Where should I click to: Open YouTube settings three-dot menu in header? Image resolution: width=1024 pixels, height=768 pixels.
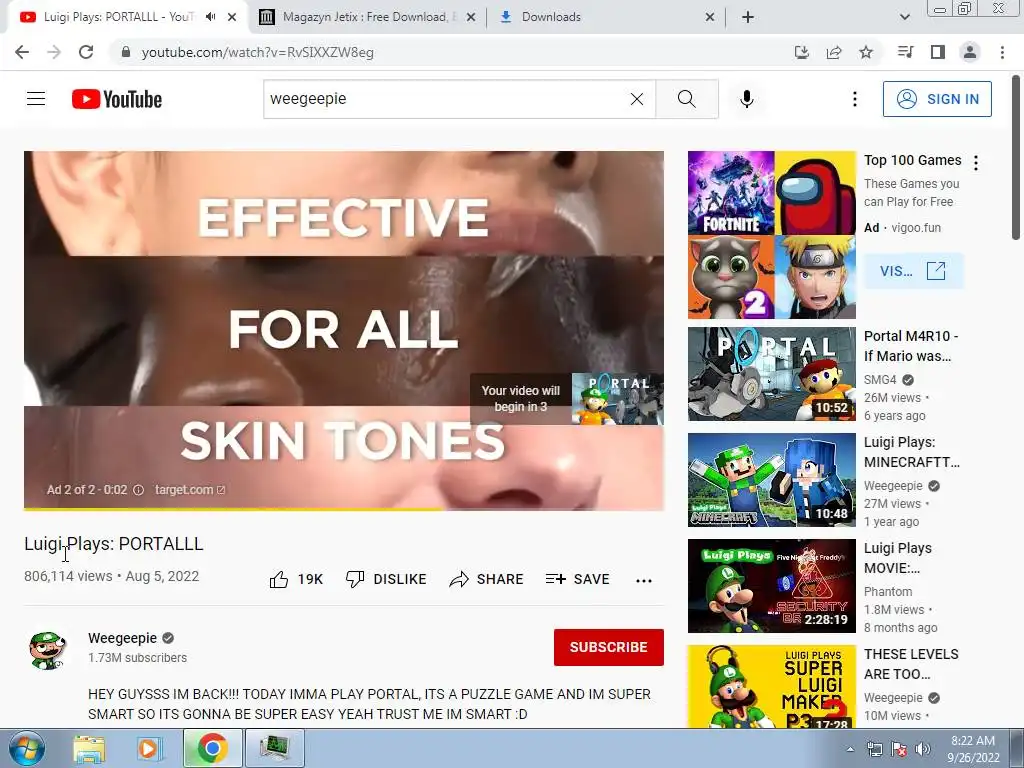(855, 99)
